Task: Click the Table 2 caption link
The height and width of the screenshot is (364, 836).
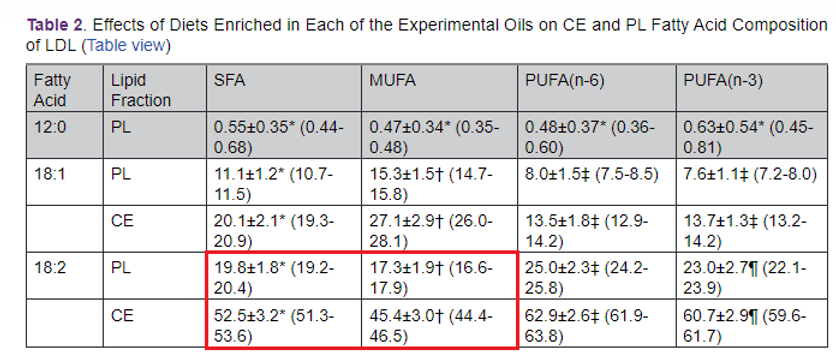Action: (53, 25)
